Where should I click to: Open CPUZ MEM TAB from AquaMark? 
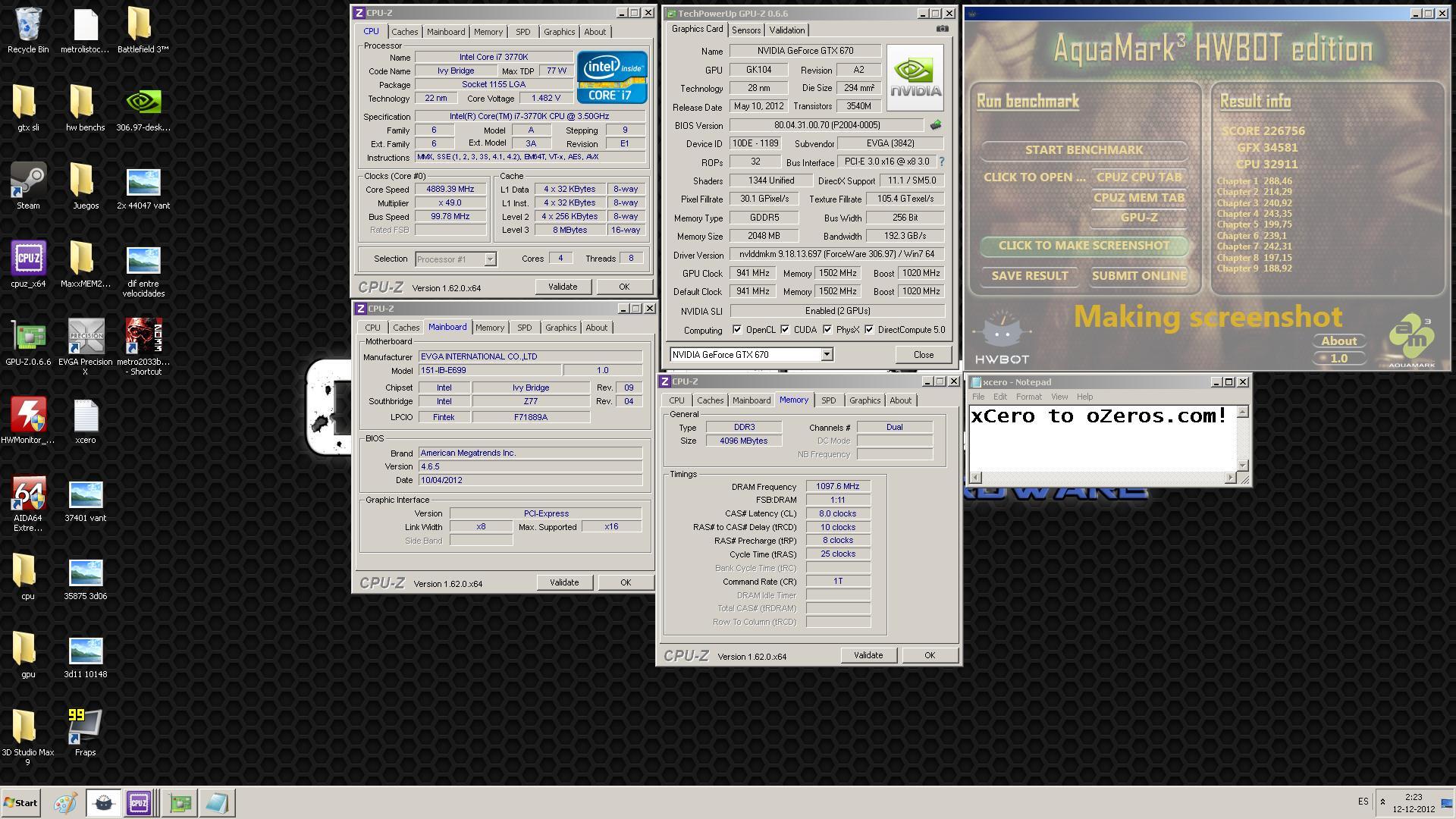click(x=1138, y=197)
